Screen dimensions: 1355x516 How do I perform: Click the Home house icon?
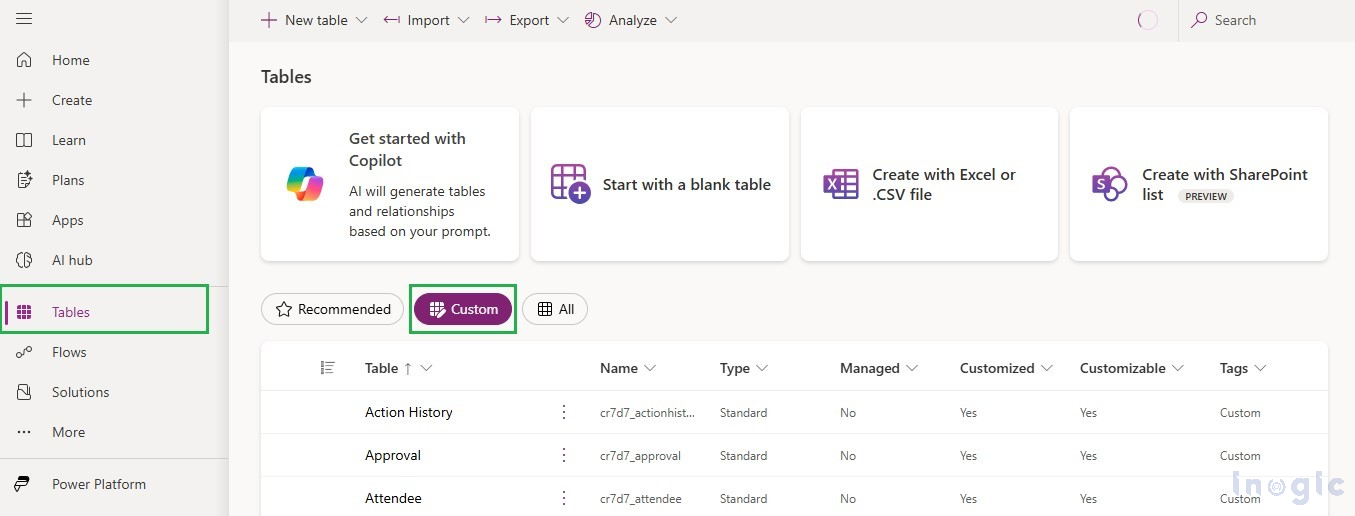click(25, 60)
